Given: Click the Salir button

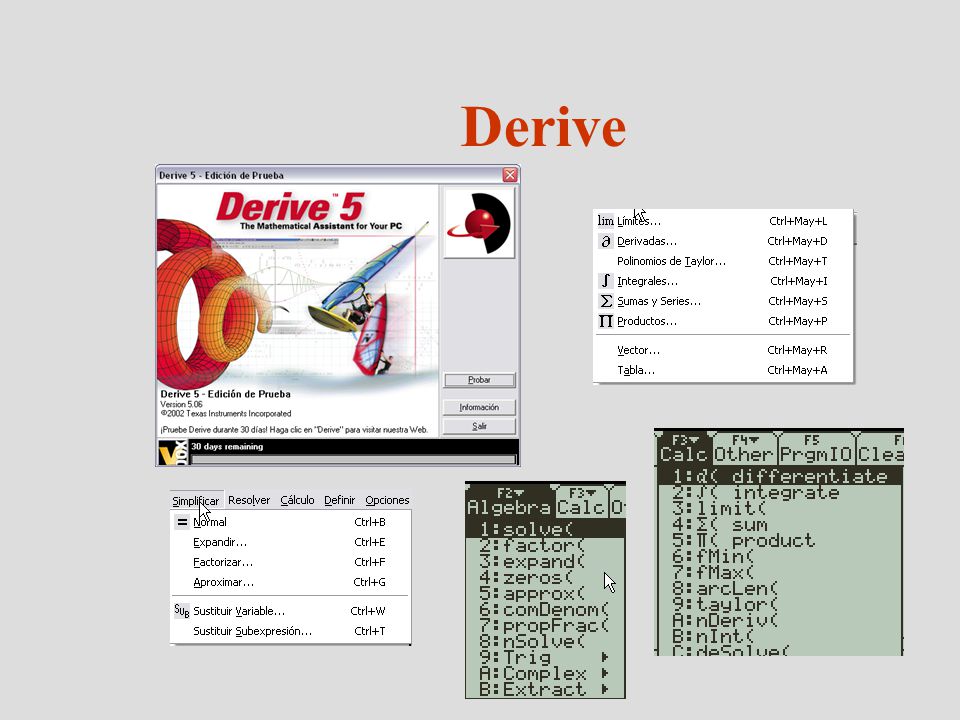Looking at the screenshot, I should point(479,426).
